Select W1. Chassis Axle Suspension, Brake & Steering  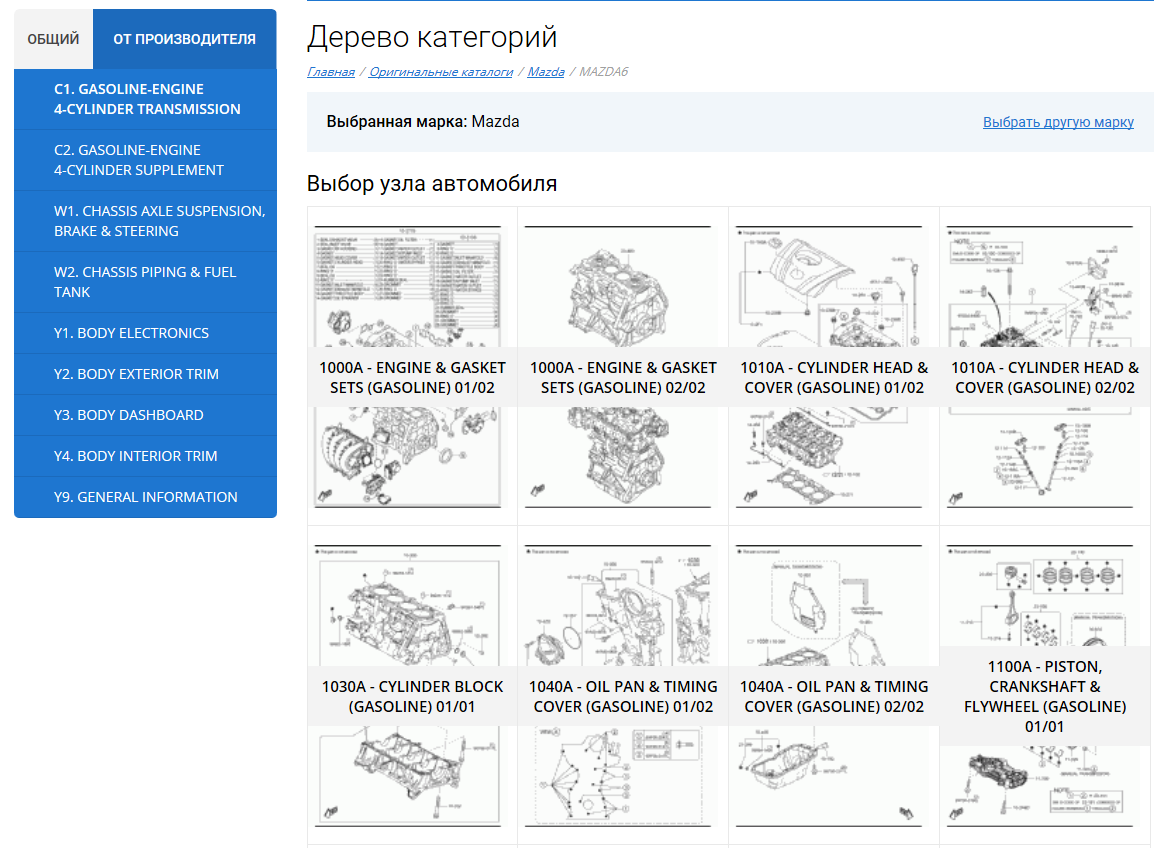(146, 221)
